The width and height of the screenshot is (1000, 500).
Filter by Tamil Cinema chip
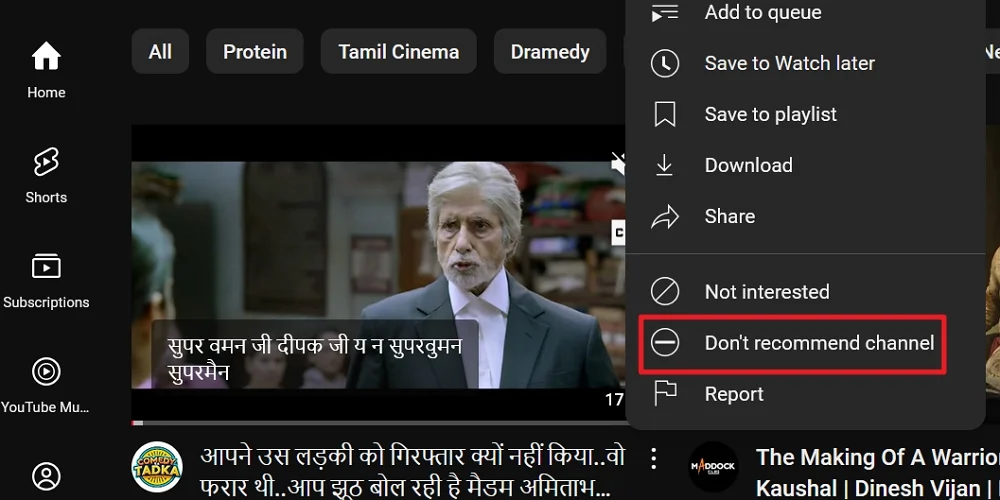(398, 52)
